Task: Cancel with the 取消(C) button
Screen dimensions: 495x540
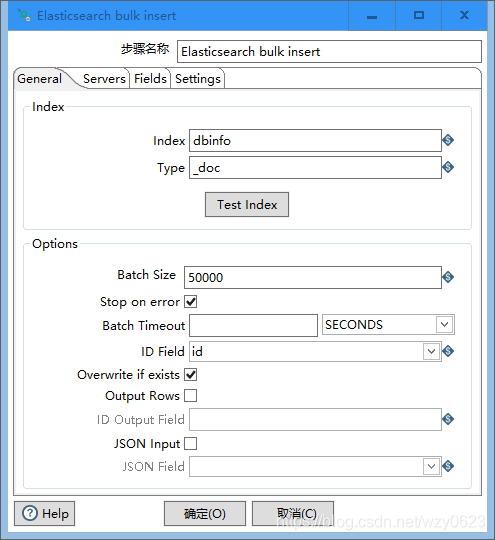Action: click(293, 513)
